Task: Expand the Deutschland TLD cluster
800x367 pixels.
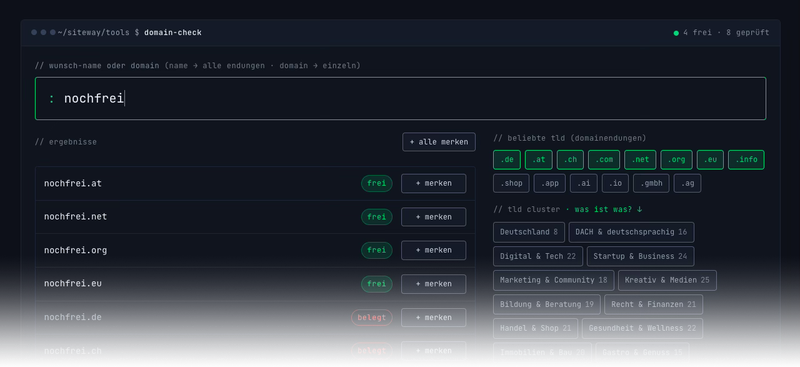Action: pos(529,232)
